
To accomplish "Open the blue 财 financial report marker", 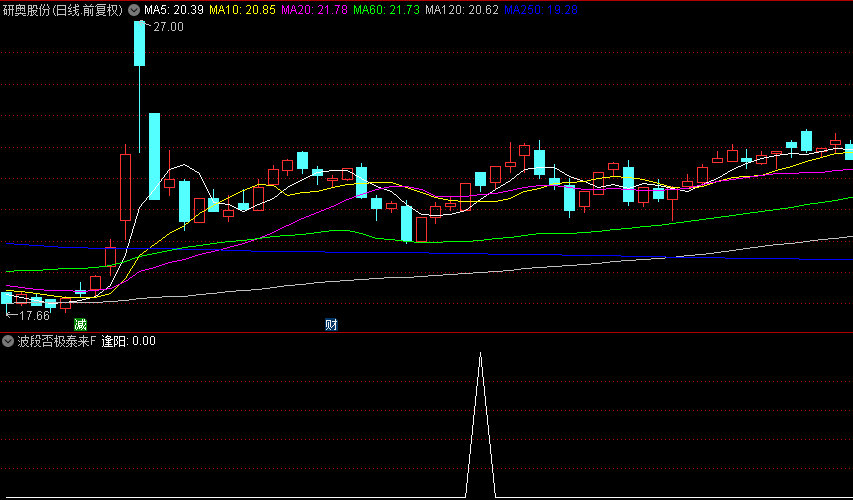I will 331,325.
